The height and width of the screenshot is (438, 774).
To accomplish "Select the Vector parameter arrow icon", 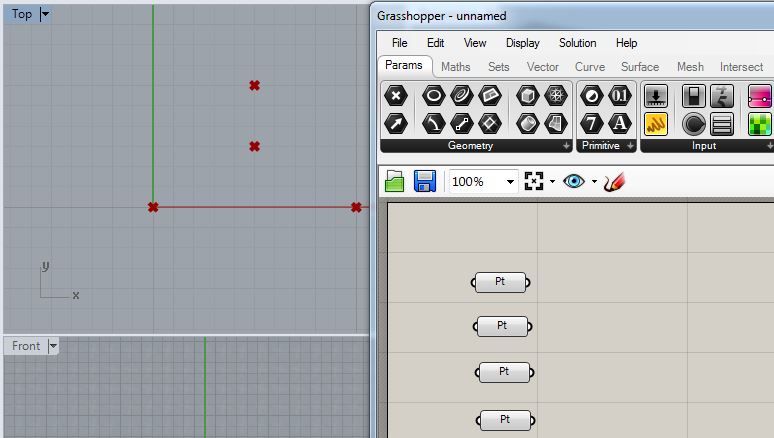I will click(397, 124).
